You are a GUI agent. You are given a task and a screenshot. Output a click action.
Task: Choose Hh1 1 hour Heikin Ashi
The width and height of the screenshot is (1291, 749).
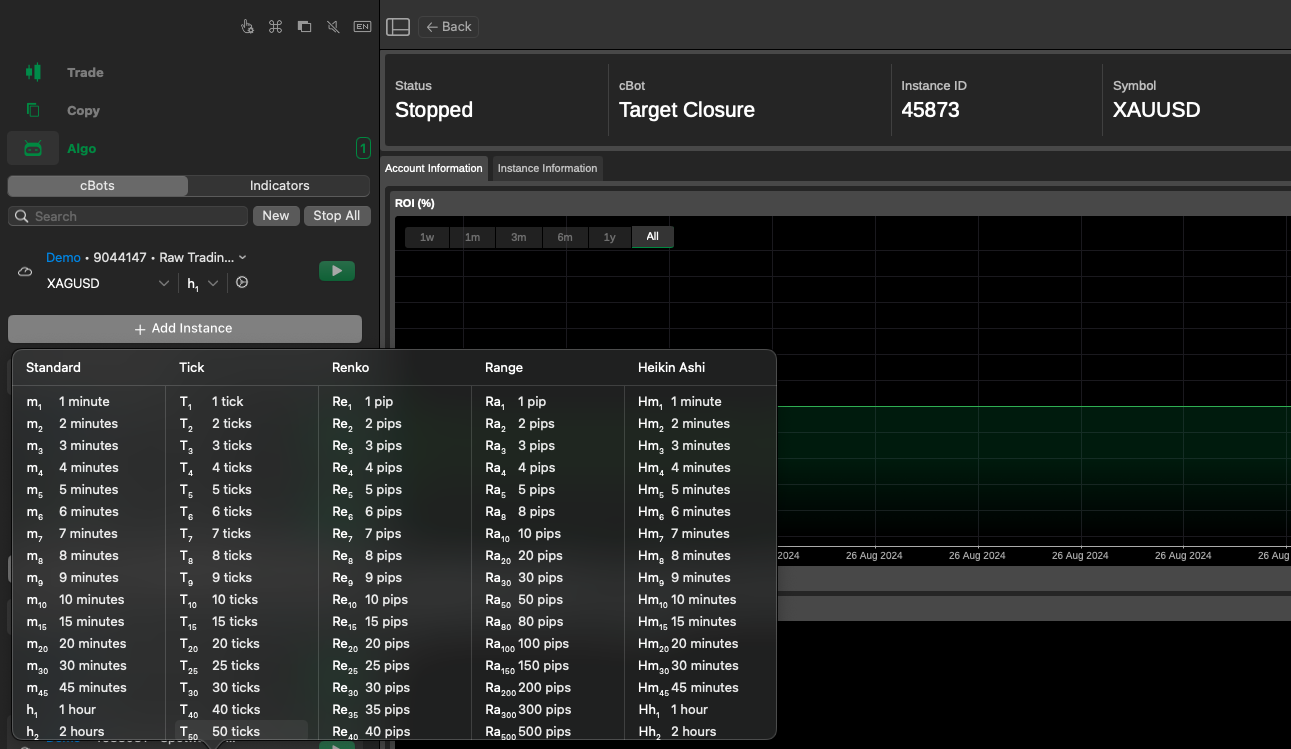[x=701, y=709]
